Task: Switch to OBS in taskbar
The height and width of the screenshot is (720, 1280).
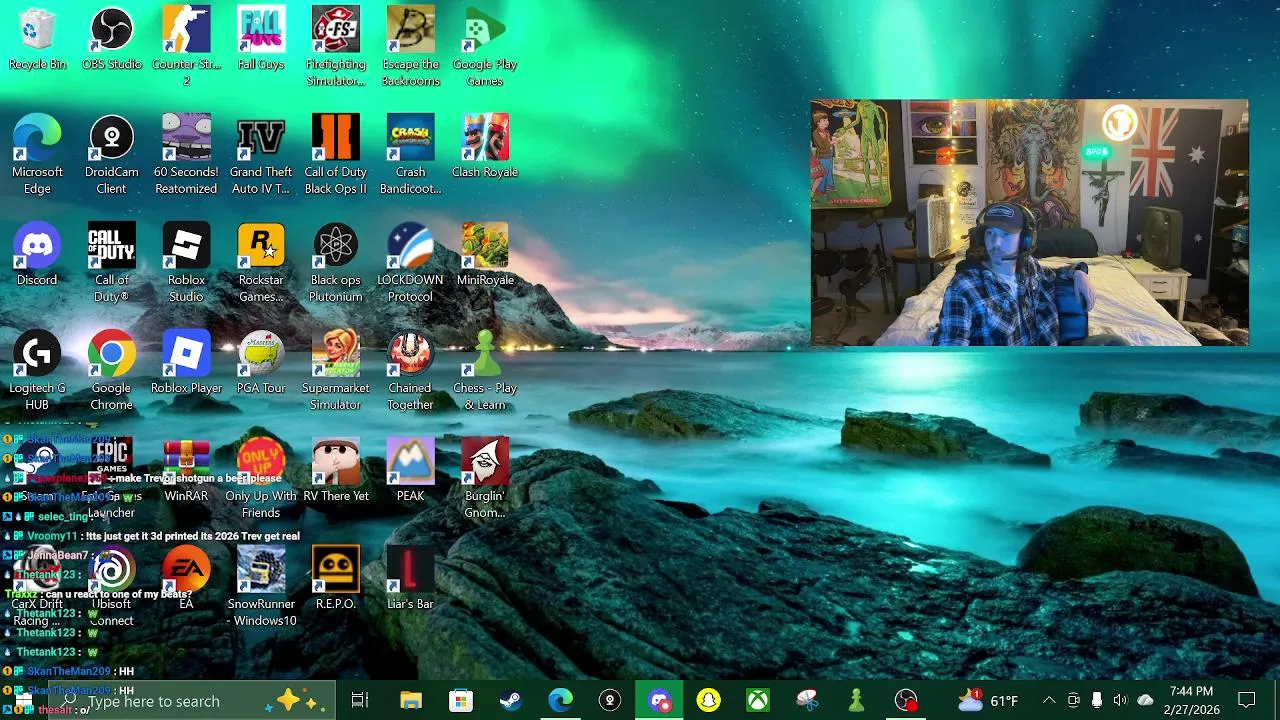Action: click(906, 701)
